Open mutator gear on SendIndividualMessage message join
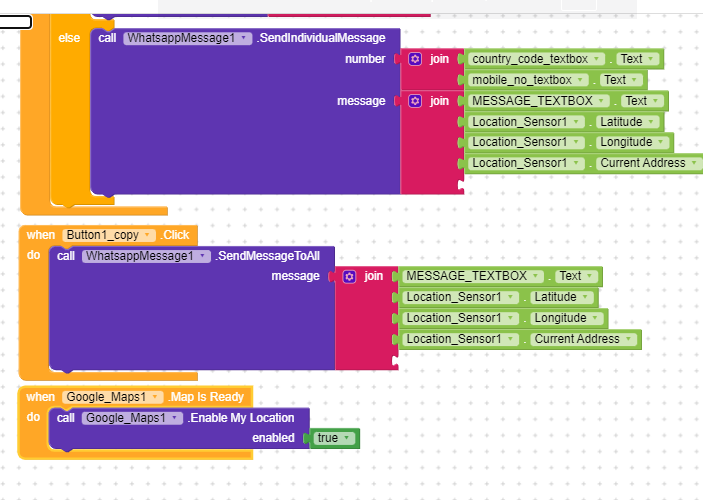 (x=415, y=101)
